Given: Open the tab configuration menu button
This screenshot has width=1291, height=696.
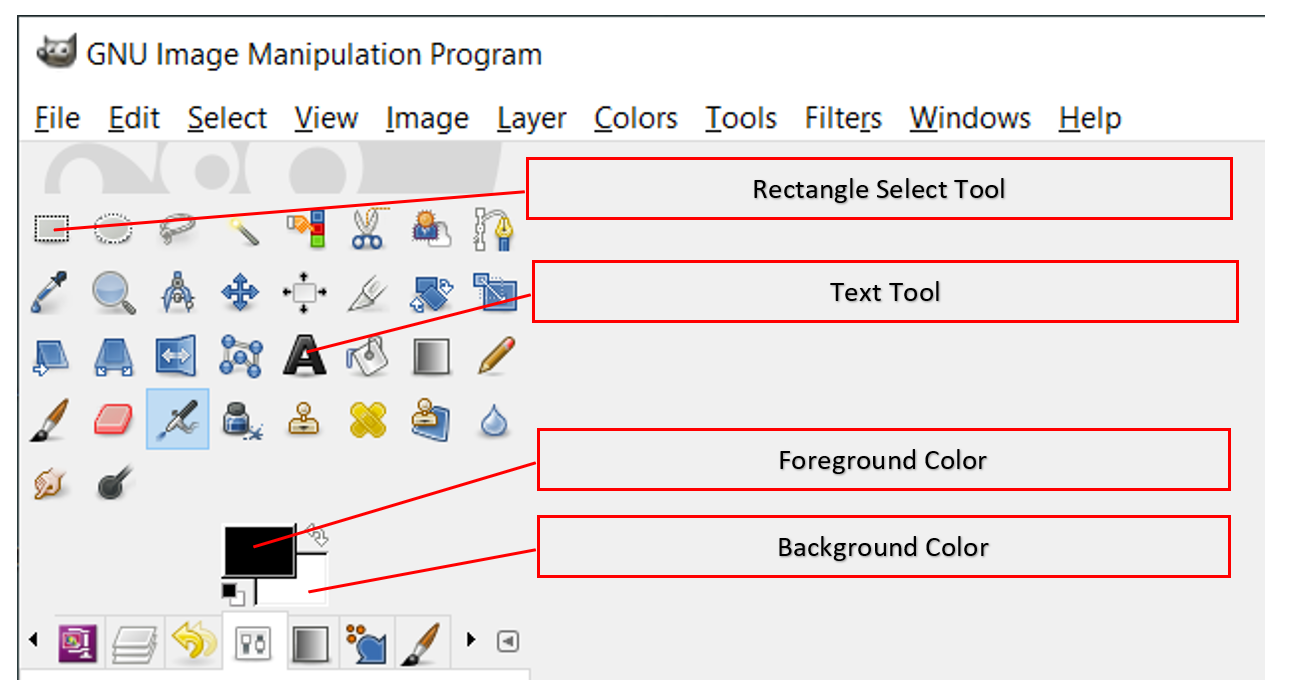Looking at the screenshot, I should [508, 641].
